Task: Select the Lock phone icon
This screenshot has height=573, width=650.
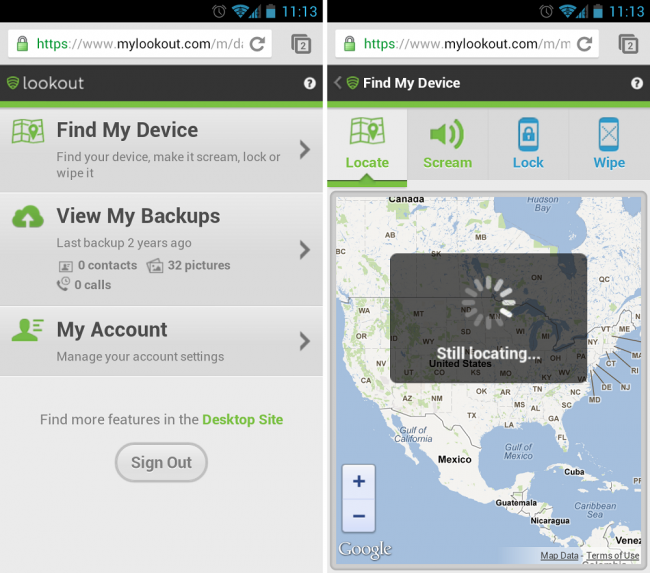Action: pos(528,134)
